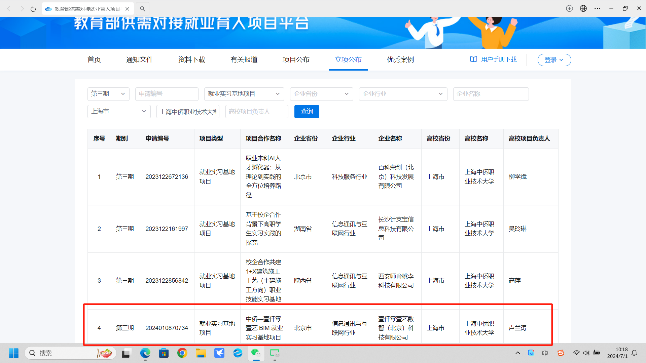Launch Google Chrome from the taskbar
Image resolution: width=646 pixels, height=363 pixels.
point(182,353)
